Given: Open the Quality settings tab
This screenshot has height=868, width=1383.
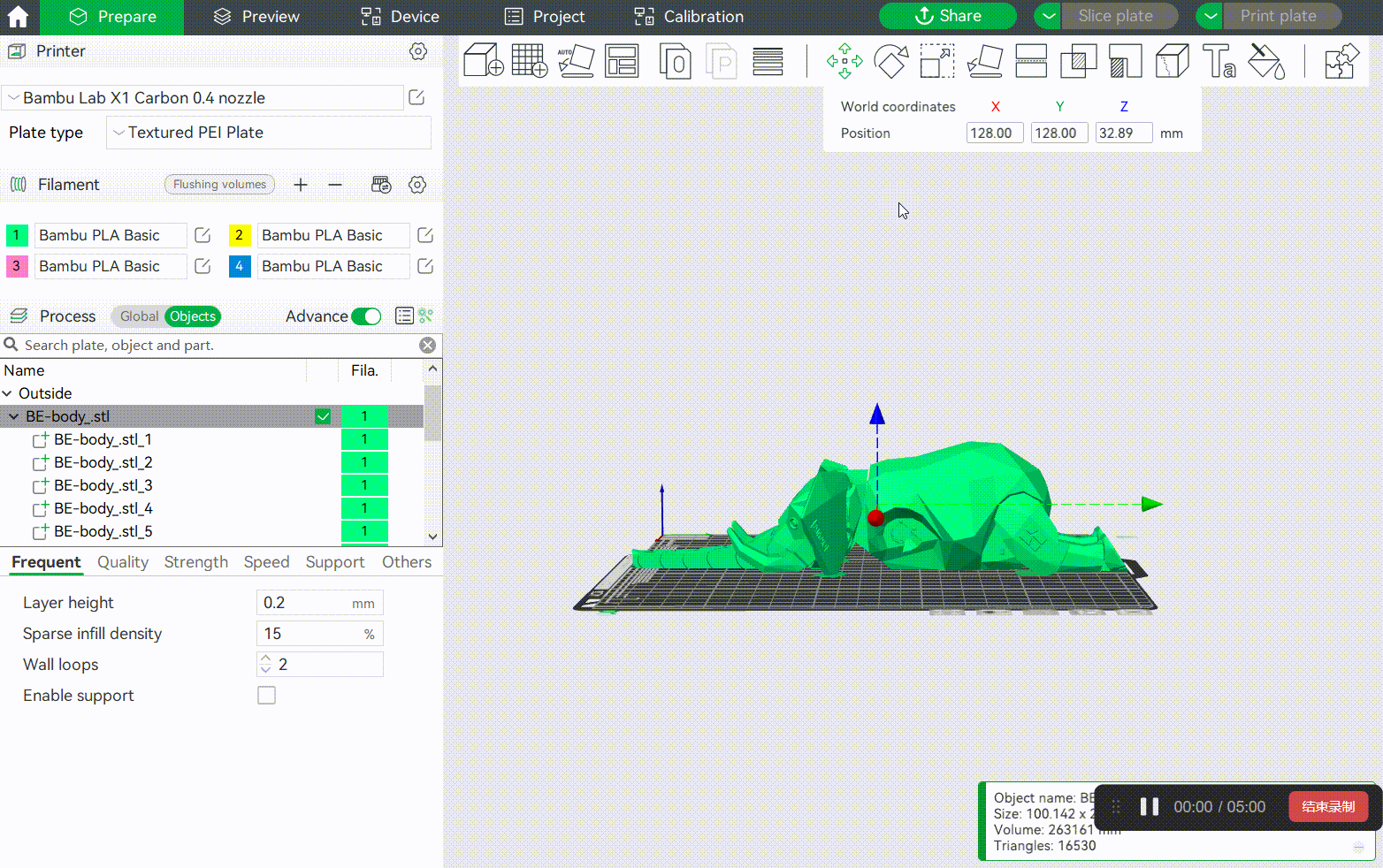Looking at the screenshot, I should (x=123, y=562).
